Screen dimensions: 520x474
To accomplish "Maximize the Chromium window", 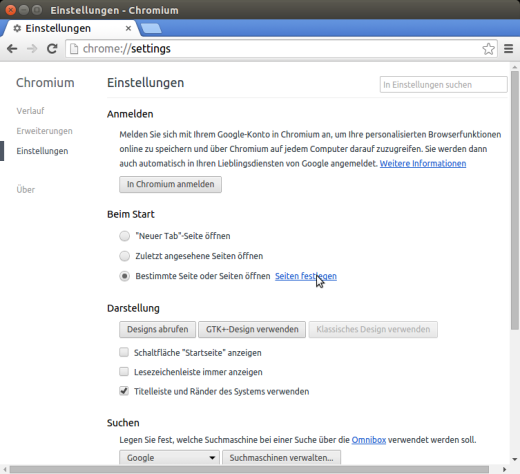I will (x=37, y=10).
